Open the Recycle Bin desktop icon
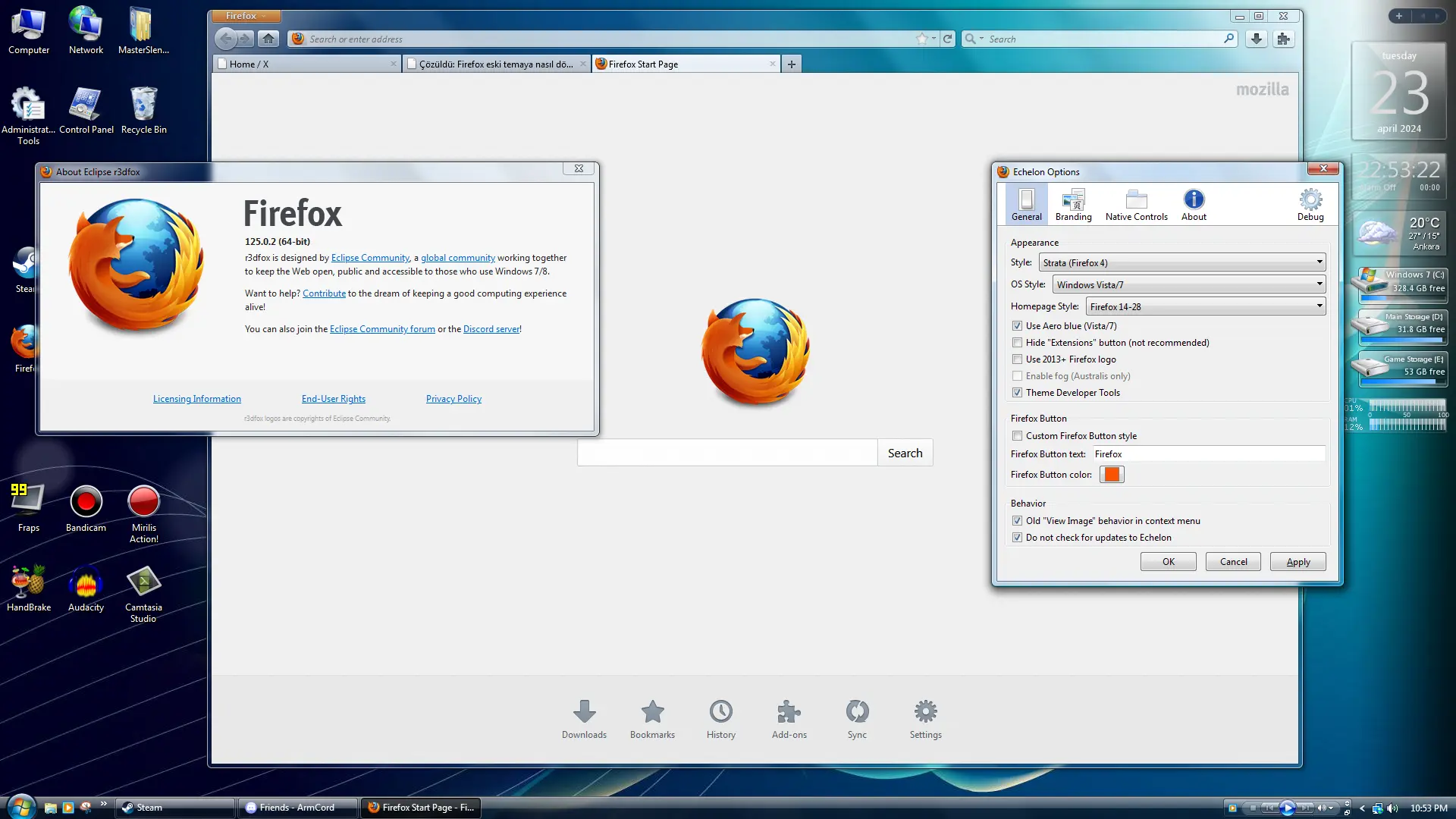The height and width of the screenshot is (819, 1456). click(143, 111)
